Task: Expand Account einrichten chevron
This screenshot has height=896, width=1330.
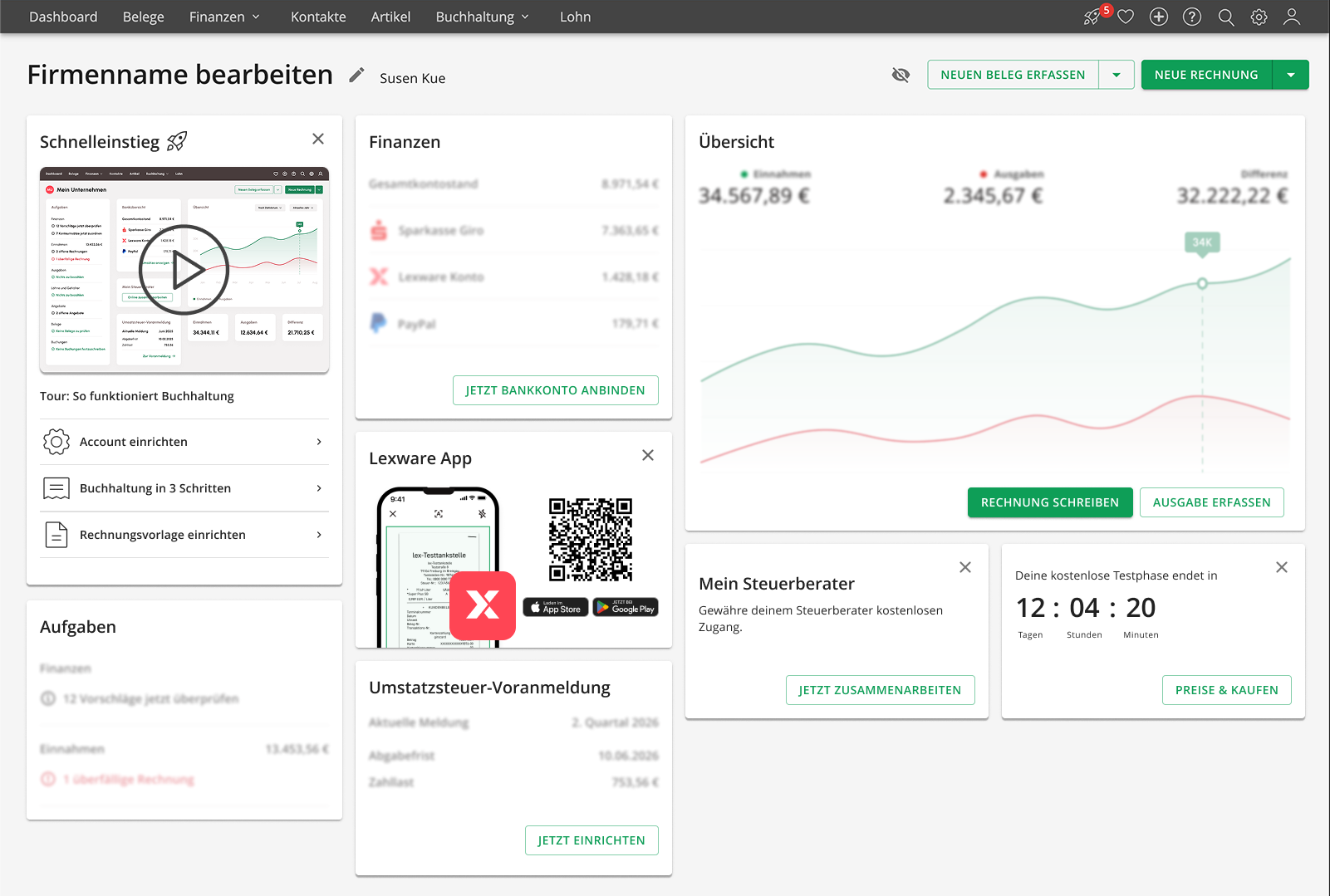Action: [319, 442]
